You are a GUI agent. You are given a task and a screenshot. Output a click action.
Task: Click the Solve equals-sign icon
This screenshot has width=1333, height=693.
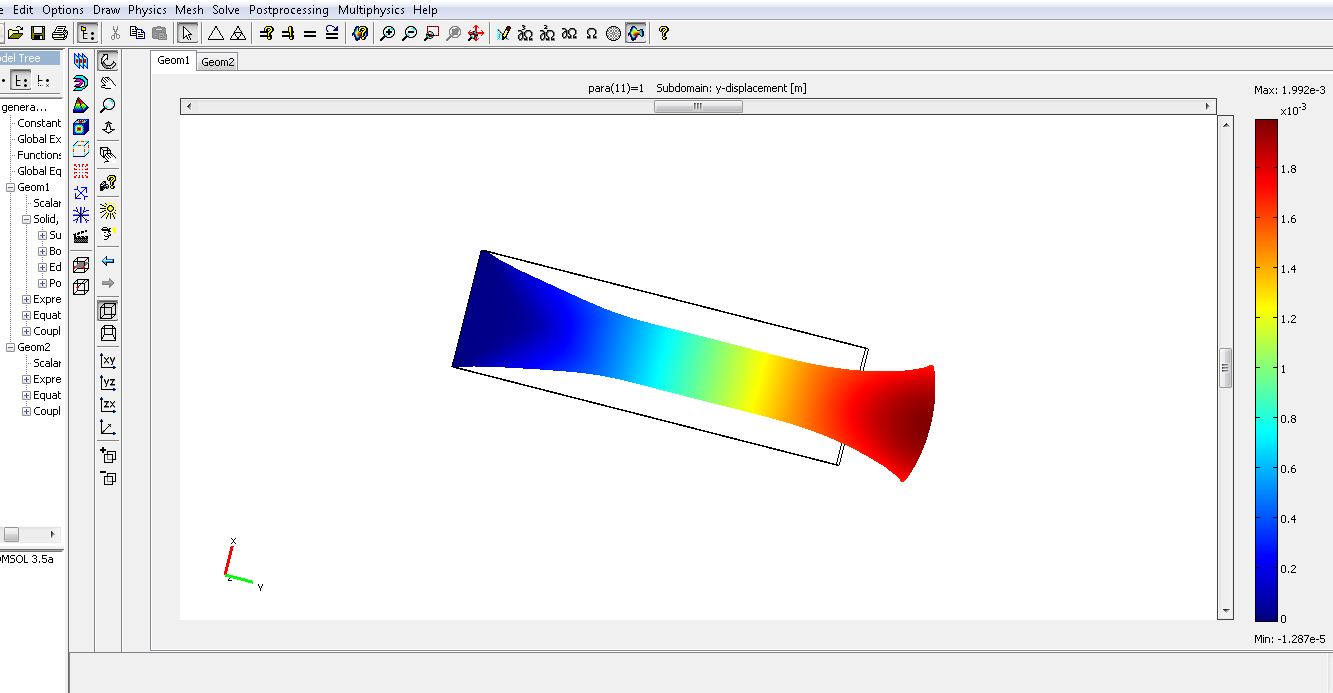point(310,33)
